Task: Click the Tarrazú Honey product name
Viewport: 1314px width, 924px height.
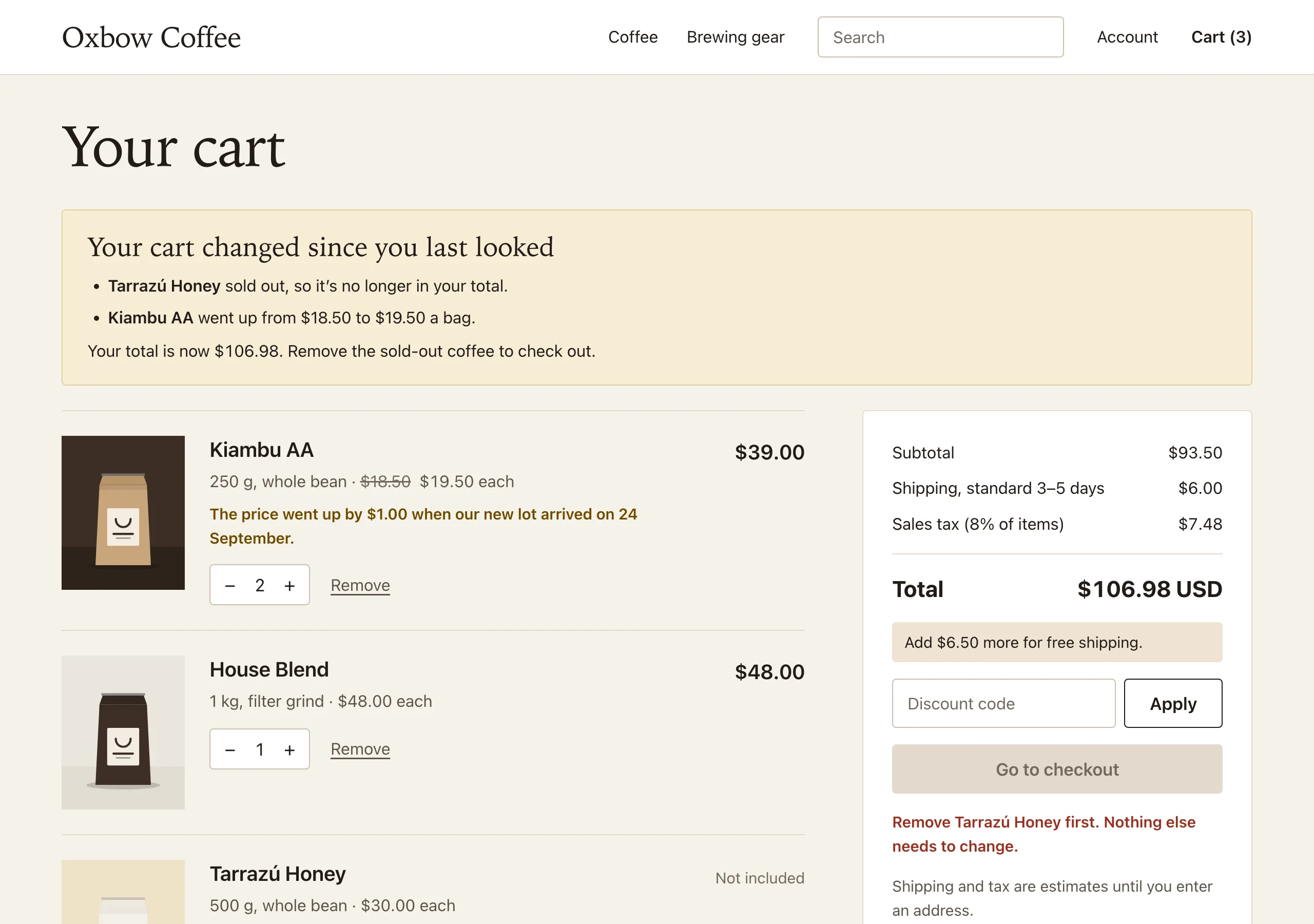Action: click(x=278, y=874)
